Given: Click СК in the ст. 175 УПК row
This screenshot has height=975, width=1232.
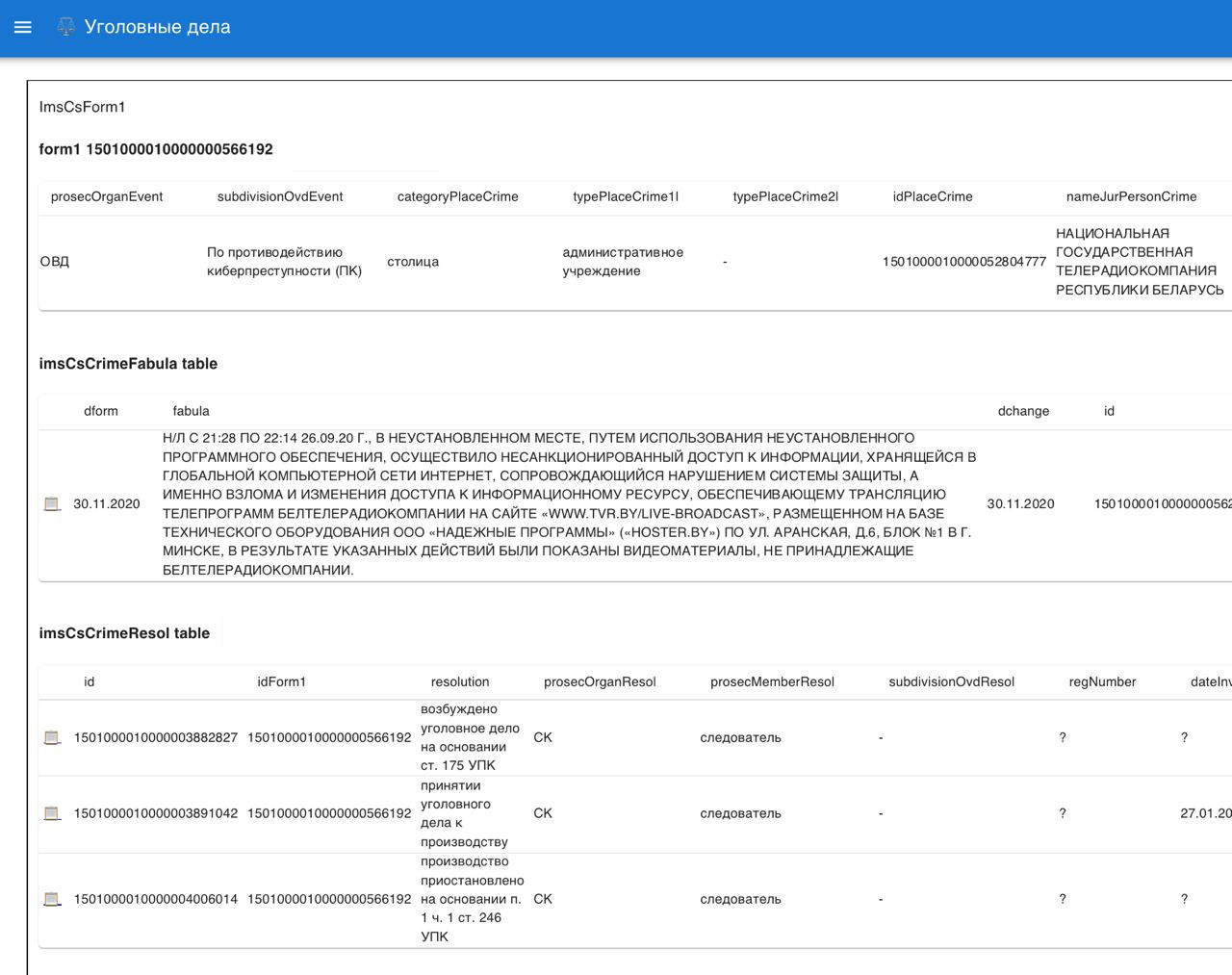Looking at the screenshot, I should [543, 738].
